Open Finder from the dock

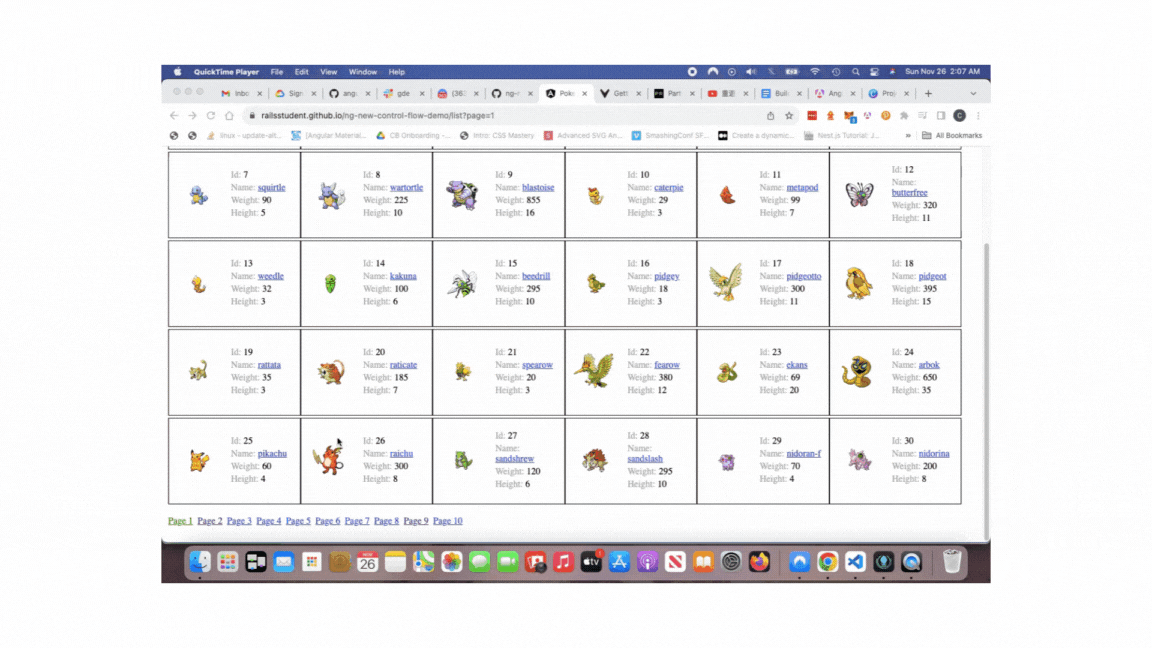[200, 562]
